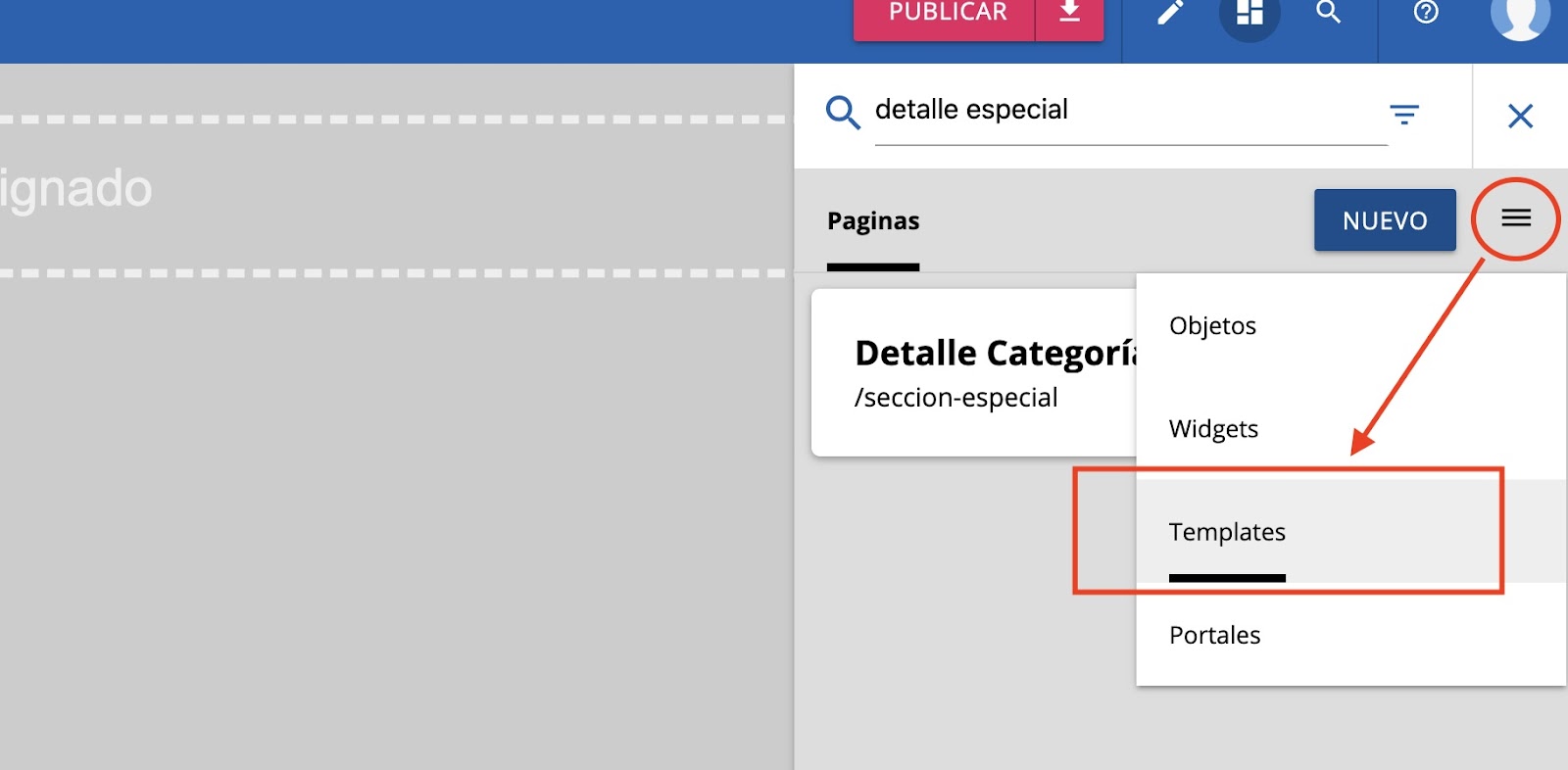Select Widgets in the dropdown menu
Viewport: 1568px width, 770px height.
click(1213, 429)
